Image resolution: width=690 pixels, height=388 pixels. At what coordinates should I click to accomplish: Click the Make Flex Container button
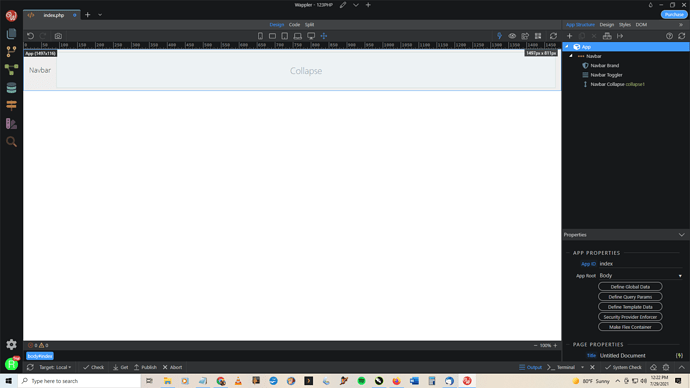[x=630, y=327]
